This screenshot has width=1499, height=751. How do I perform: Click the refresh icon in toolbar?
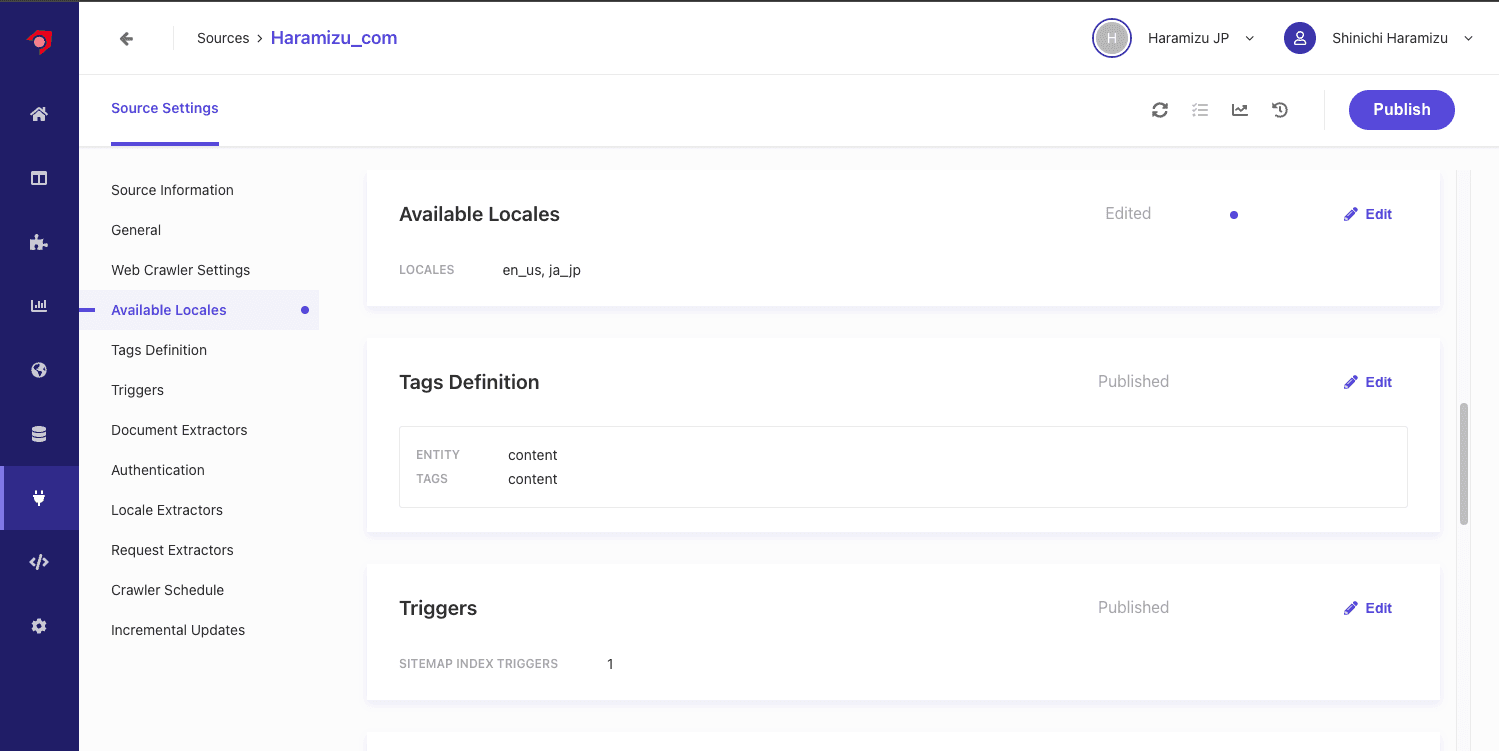coord(1160,110)
